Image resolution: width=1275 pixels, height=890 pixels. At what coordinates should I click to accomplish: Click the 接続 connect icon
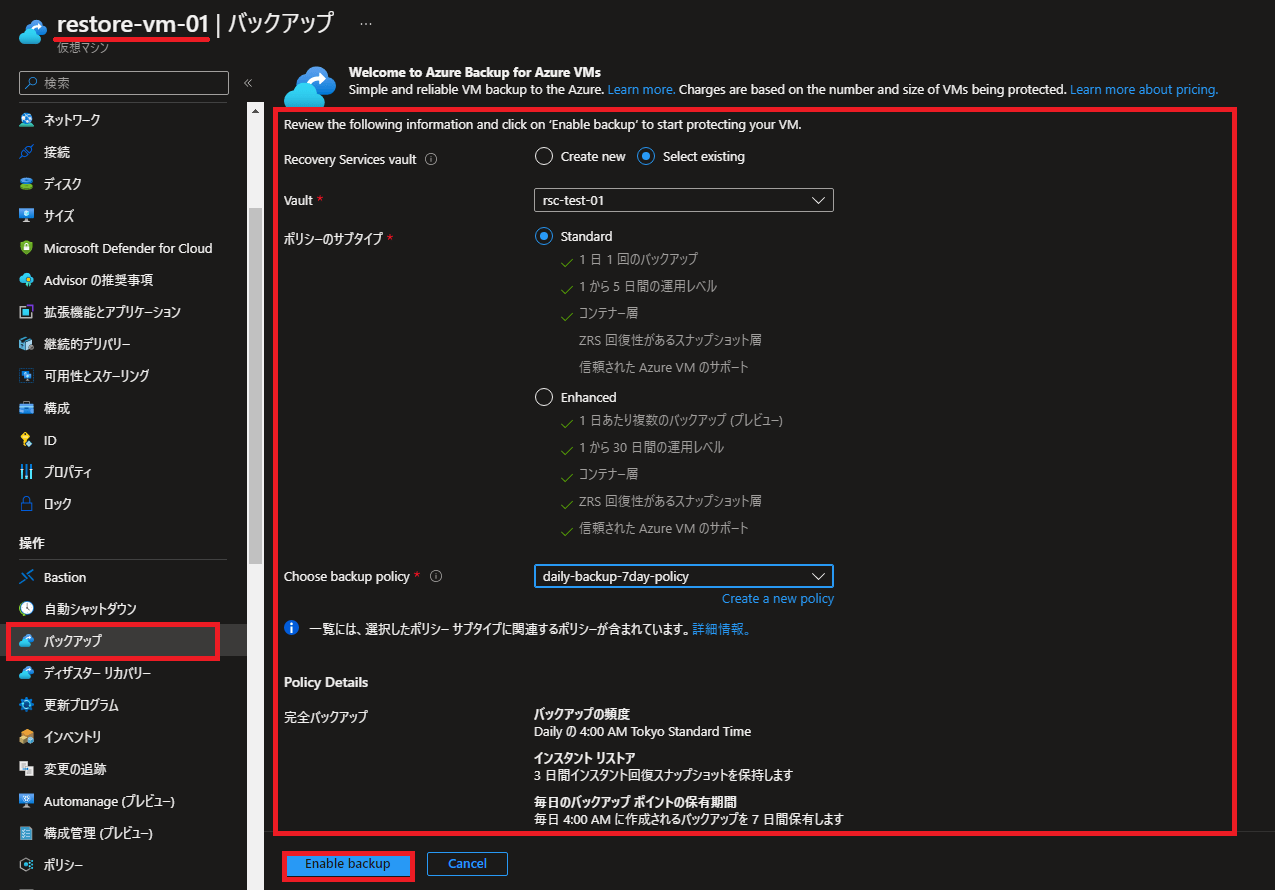27,152
